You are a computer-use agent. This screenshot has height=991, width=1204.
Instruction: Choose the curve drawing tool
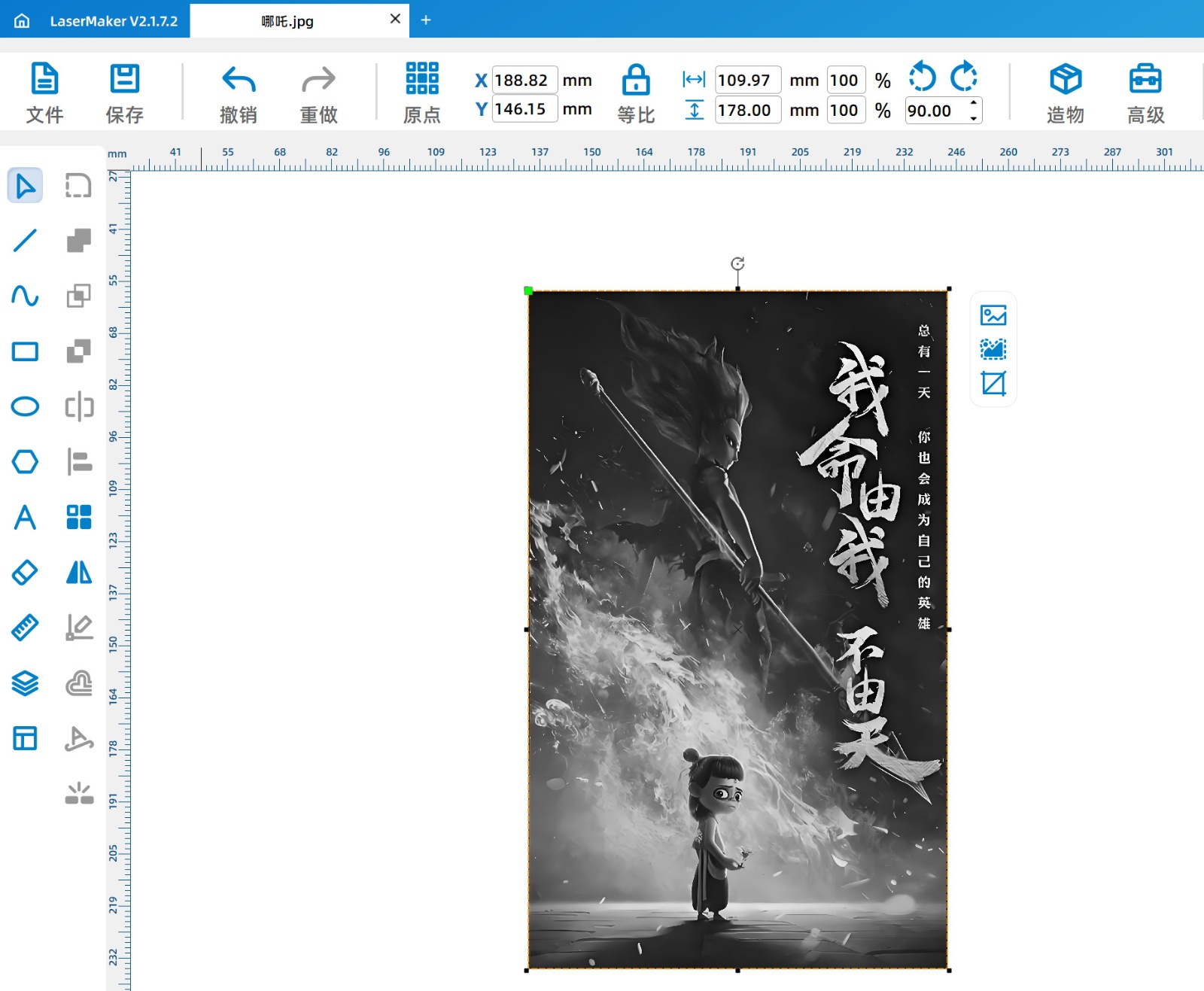(x=25, y=296)
